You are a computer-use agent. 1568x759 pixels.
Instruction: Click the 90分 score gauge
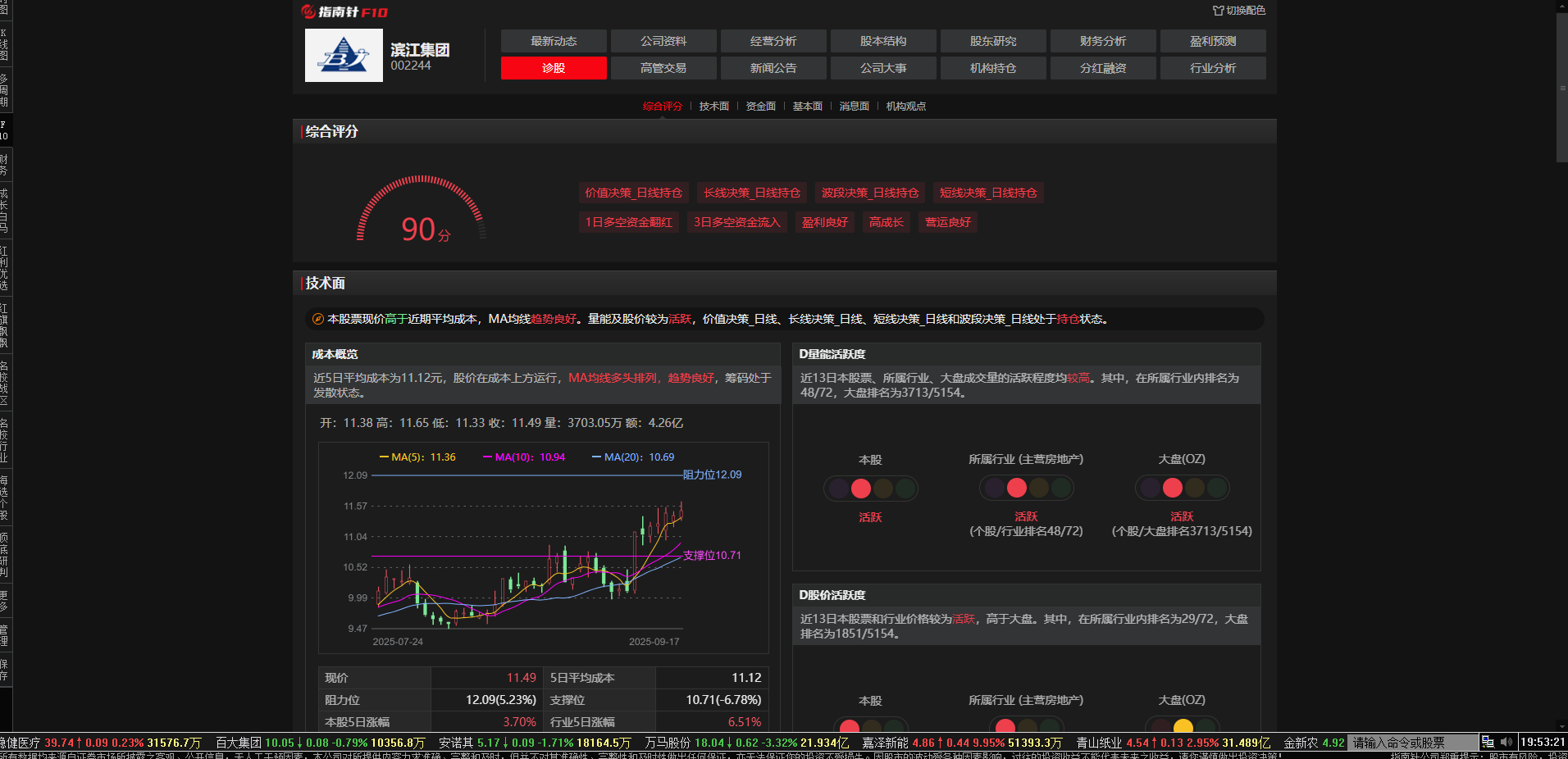(x=422, y=210)
